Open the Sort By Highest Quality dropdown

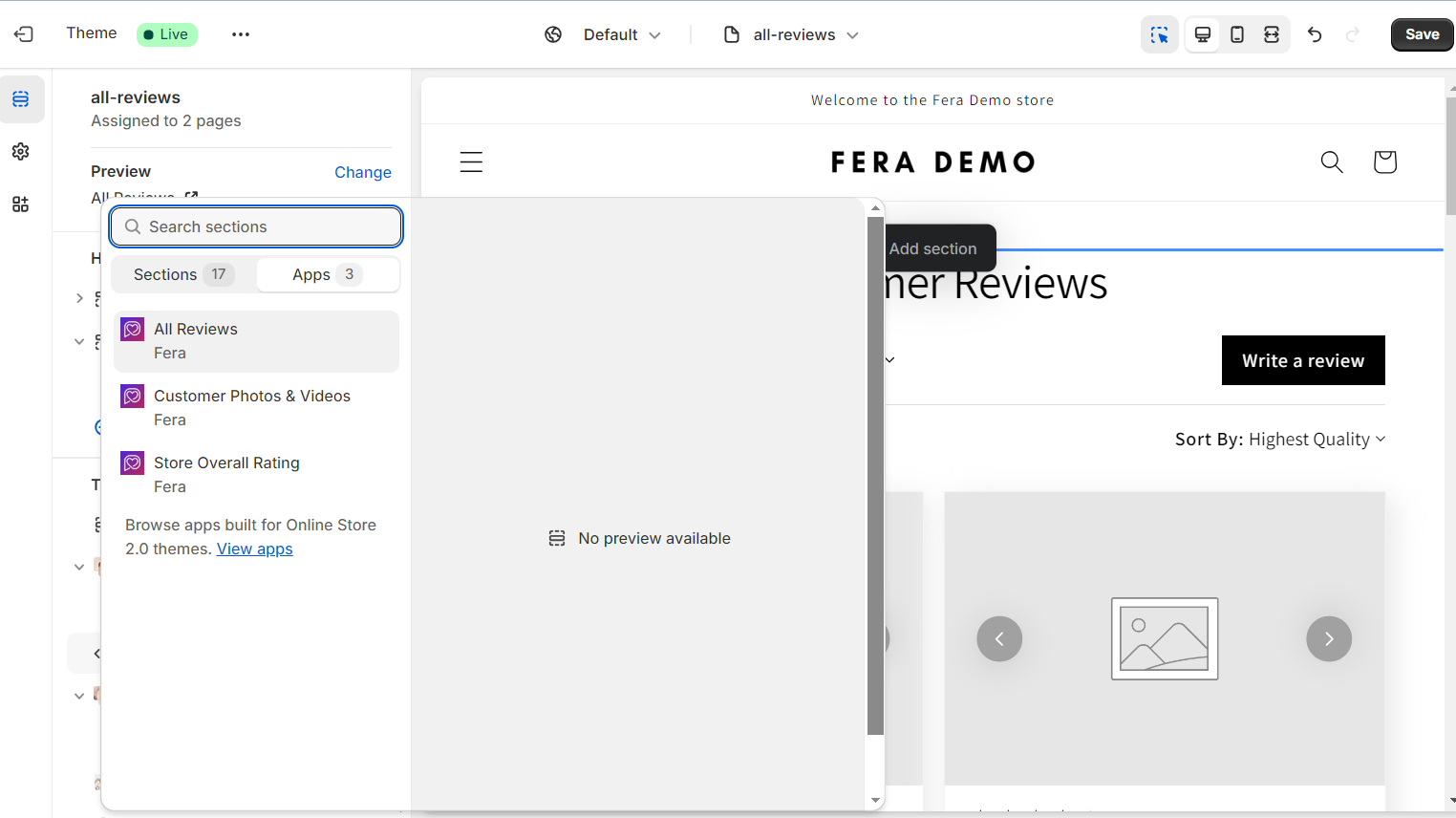pyautogui.click(x=1280, y=440)
